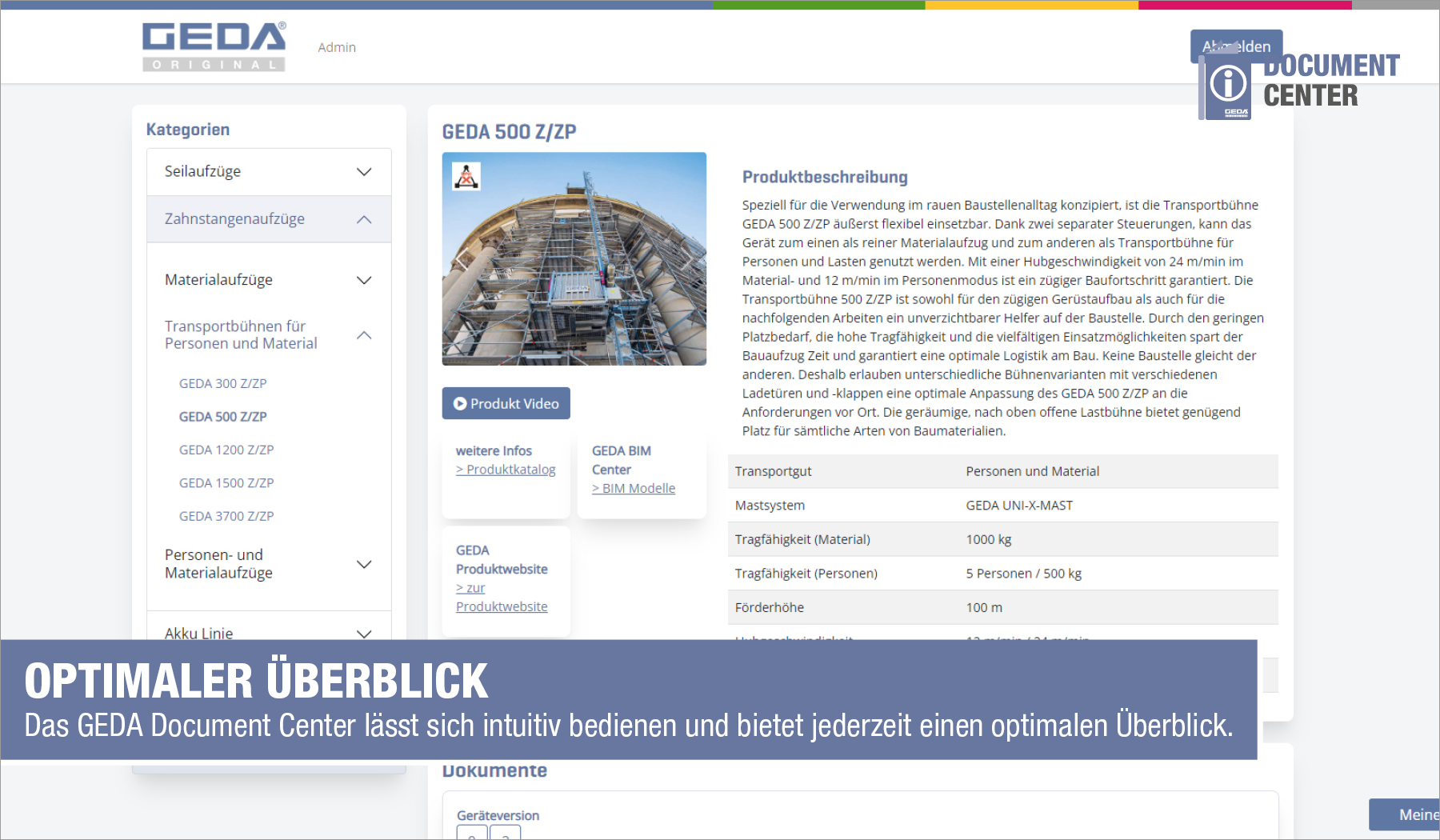This screenshot has height=840, width=1440.
Task: Select Transportbühnen für Personen und Material label
Action: [x=241, y=334]
